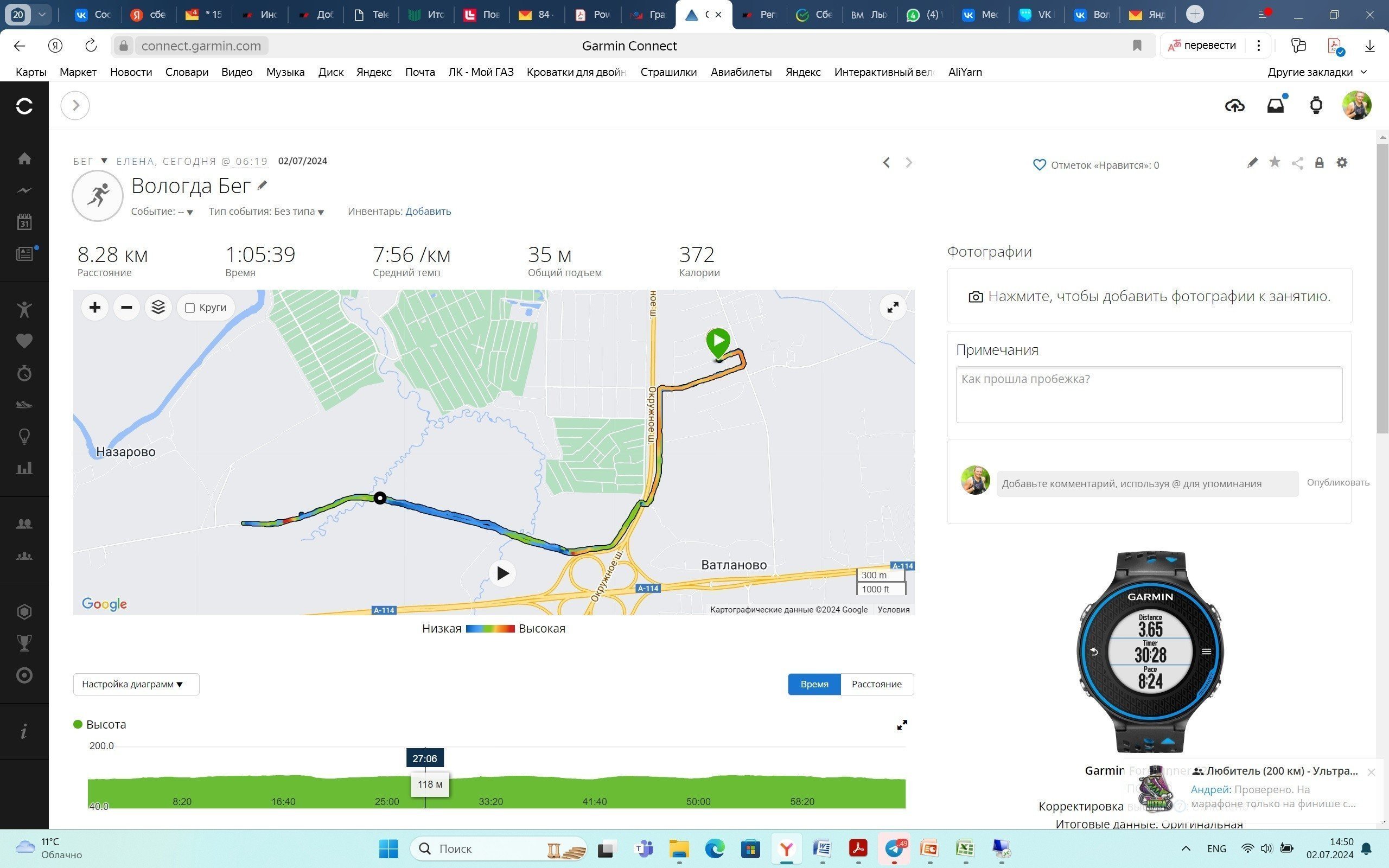The image size is (1389, 868).
Task: Open the devices watch icon in header
Action: 1316,106
